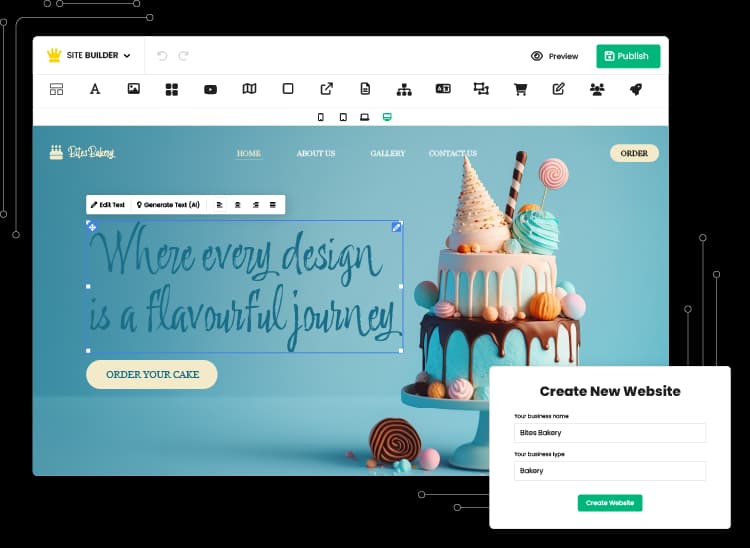
Task: Select the resize frames tool icon
Action: 481,88
